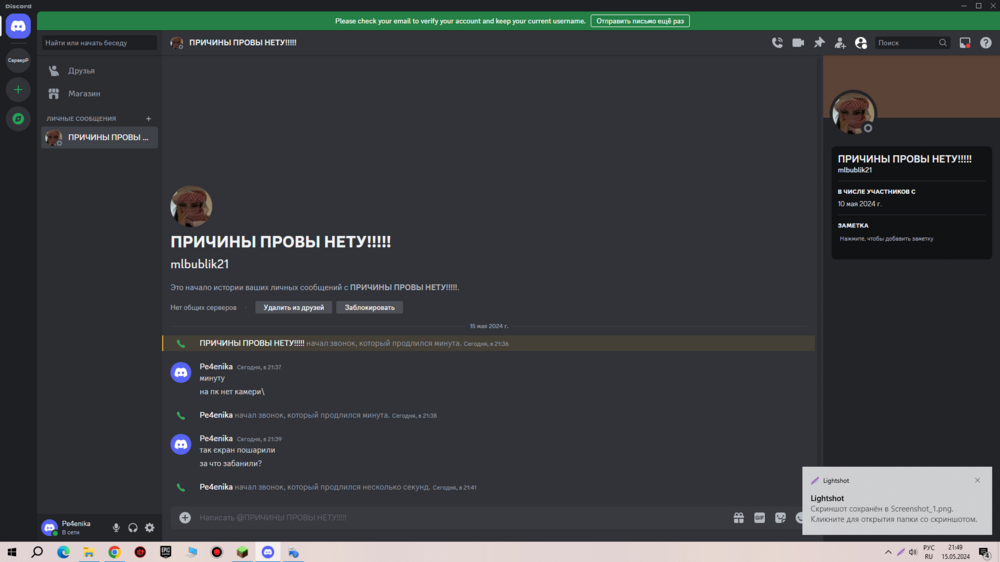Click Lightshot feather tray icon
This screenshot has width=1000, height=562.
coord(901,552)
